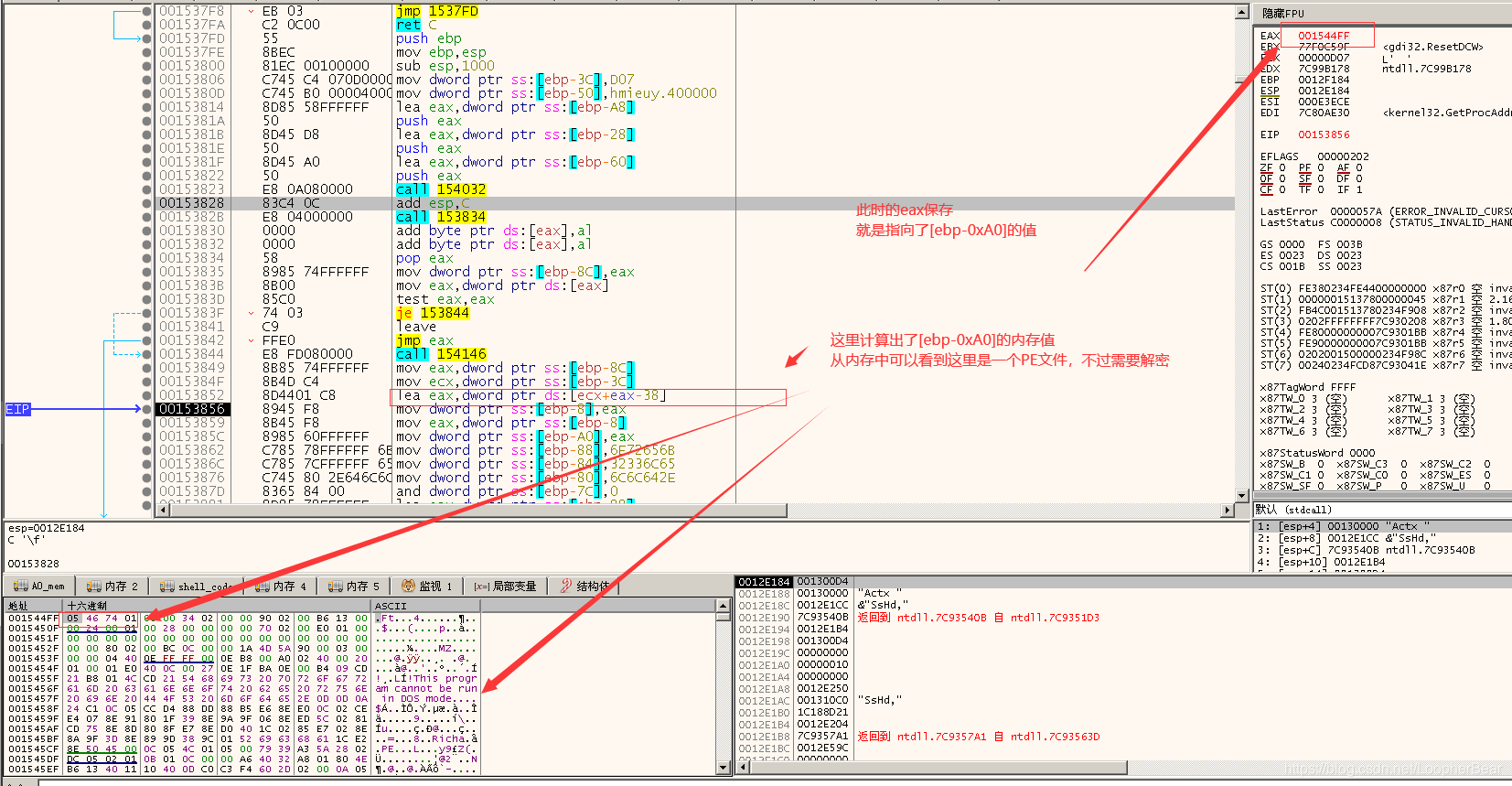1512x786 pixels.
Task: Select stack entry returning to ntdll.7C93540B
Action: (1122, 618)
